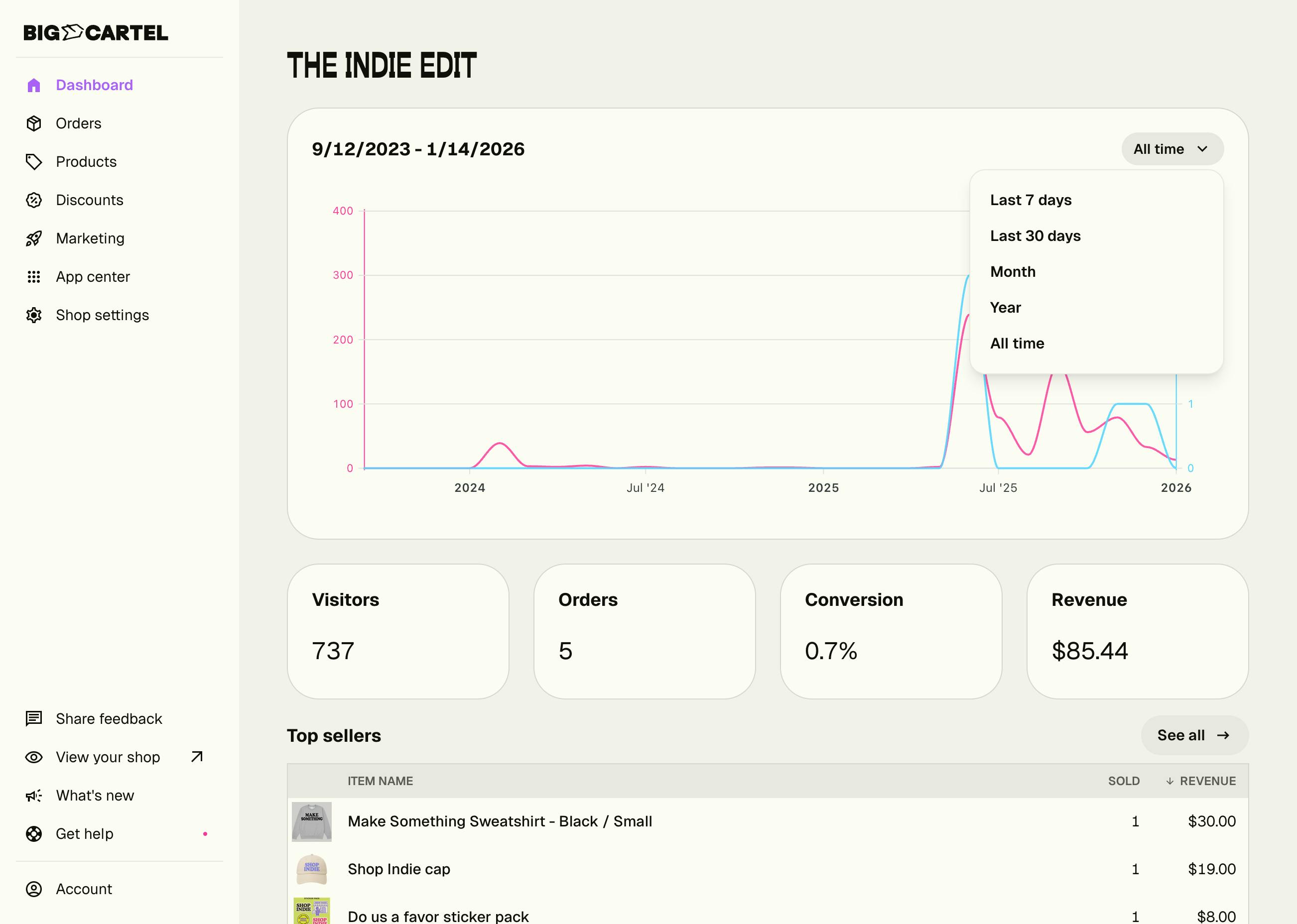Click the Products tag icon
This screenshot has width=1297, height=924.
click(x=33, y=162)
